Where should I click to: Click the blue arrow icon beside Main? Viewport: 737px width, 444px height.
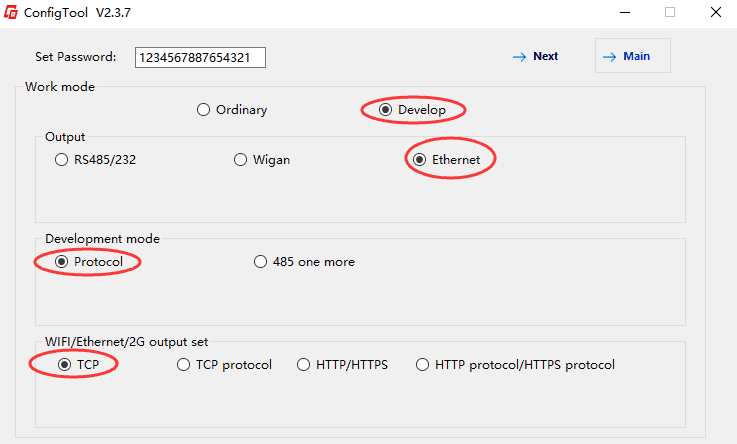click(x=609, y=57)
